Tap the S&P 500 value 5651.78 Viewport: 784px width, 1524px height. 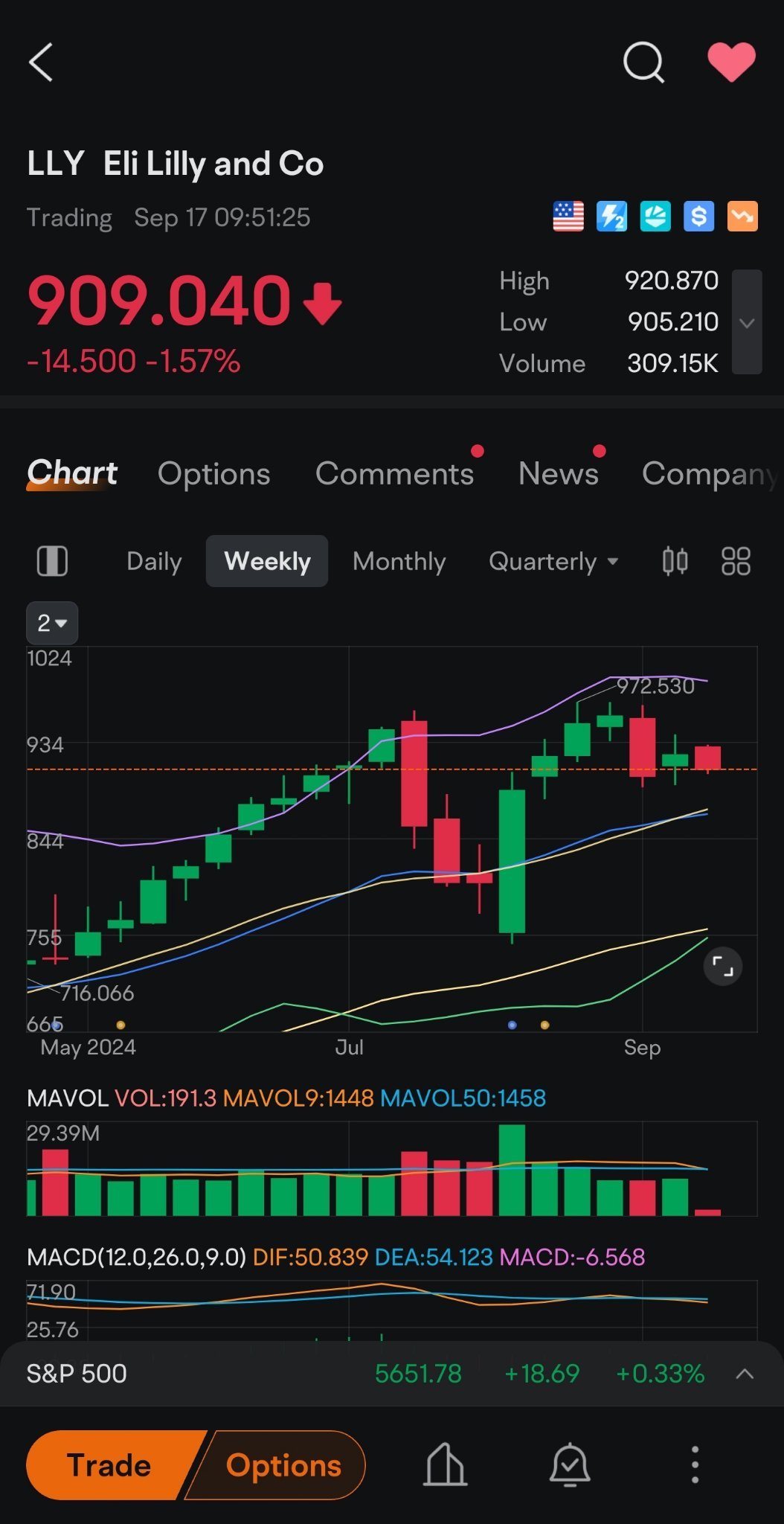click(x=418, y=1374)
